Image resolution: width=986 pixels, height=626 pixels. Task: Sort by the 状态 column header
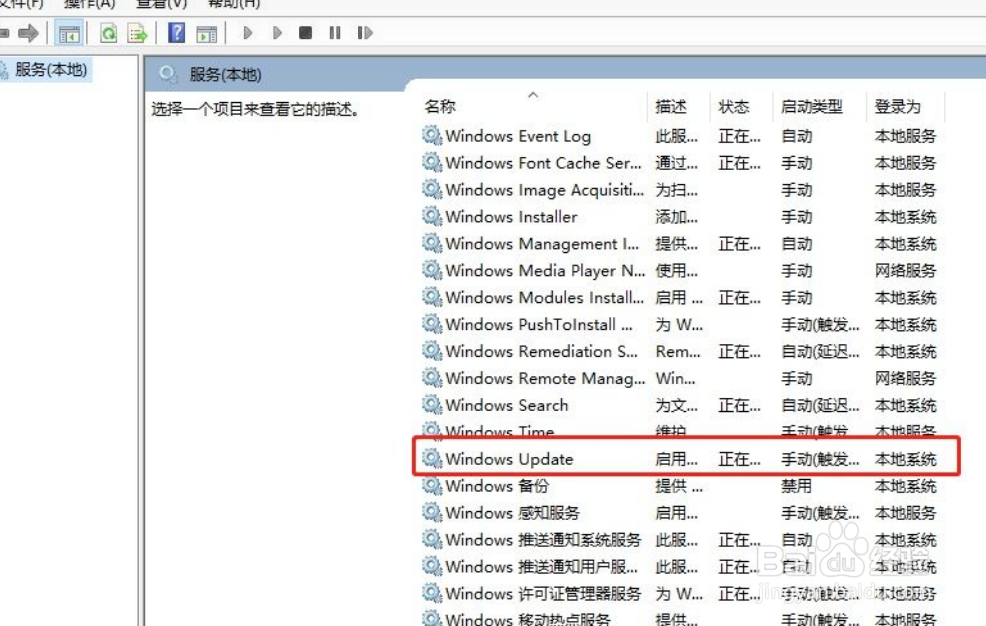(734, 106)
